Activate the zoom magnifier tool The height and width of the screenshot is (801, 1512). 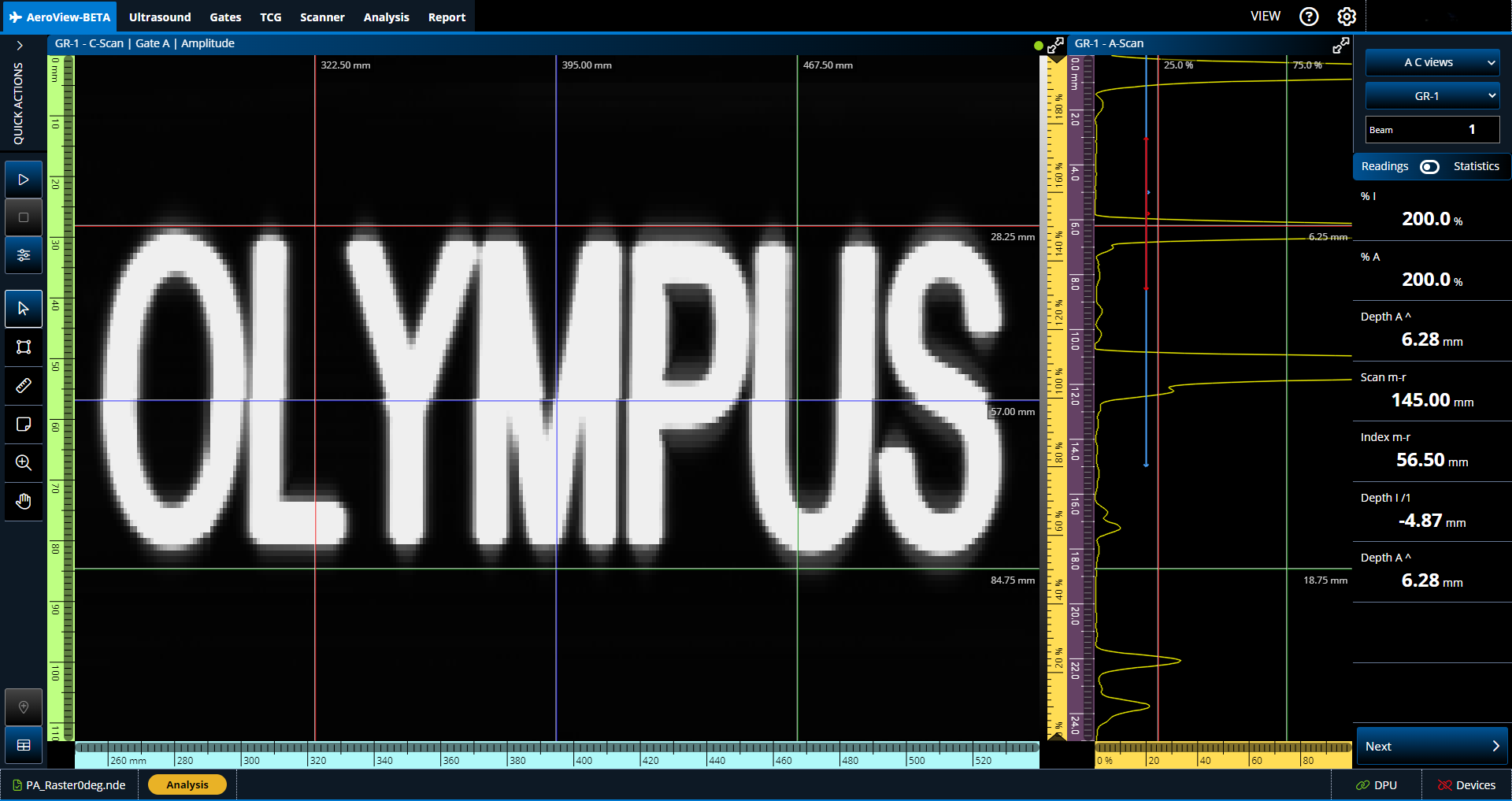(23, 463)
